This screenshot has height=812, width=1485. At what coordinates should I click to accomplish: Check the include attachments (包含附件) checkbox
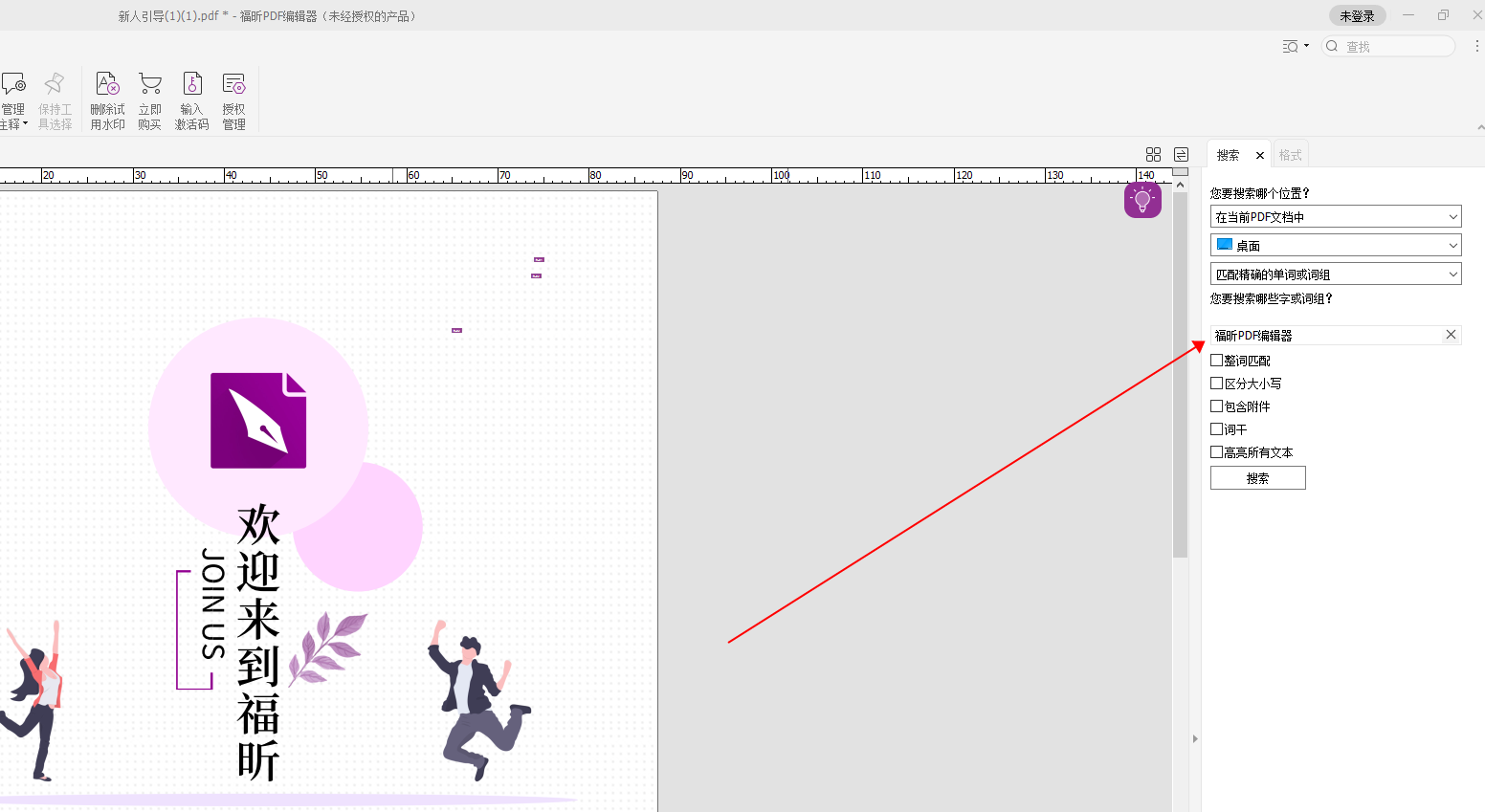coord(1217,406)
